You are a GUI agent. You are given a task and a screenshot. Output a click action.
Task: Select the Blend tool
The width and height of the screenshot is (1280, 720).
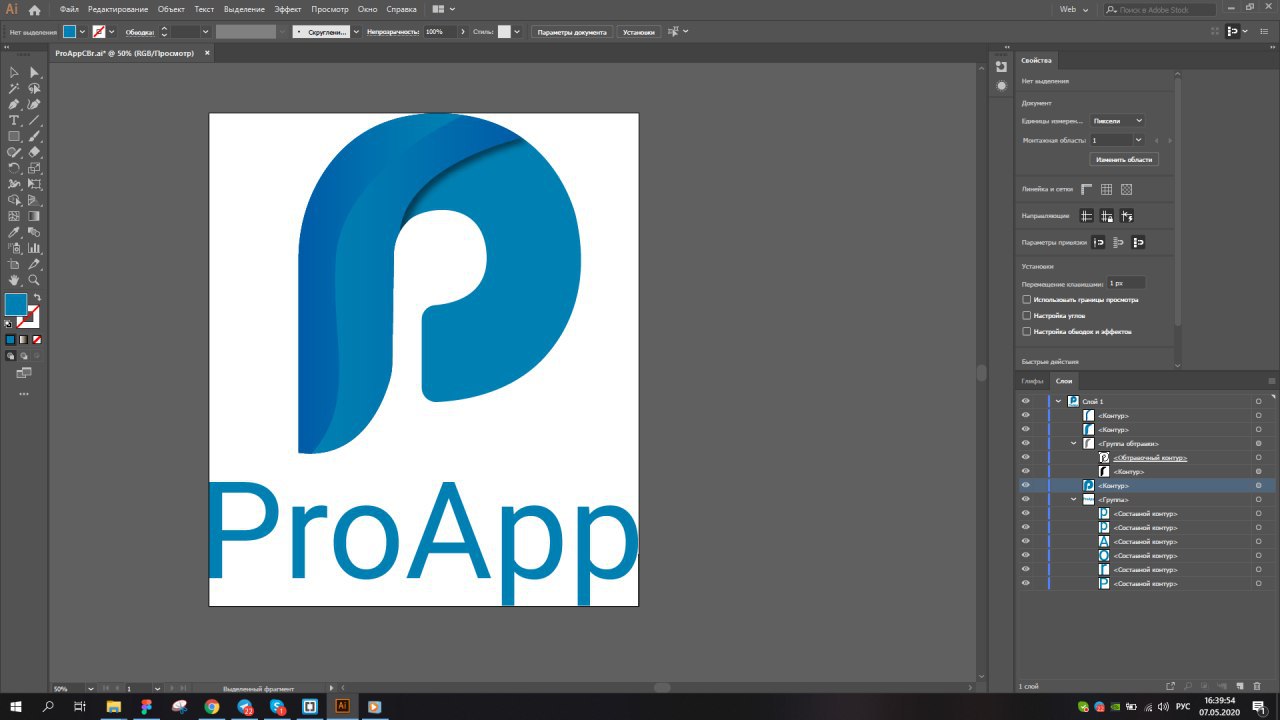tap(34, 232)
